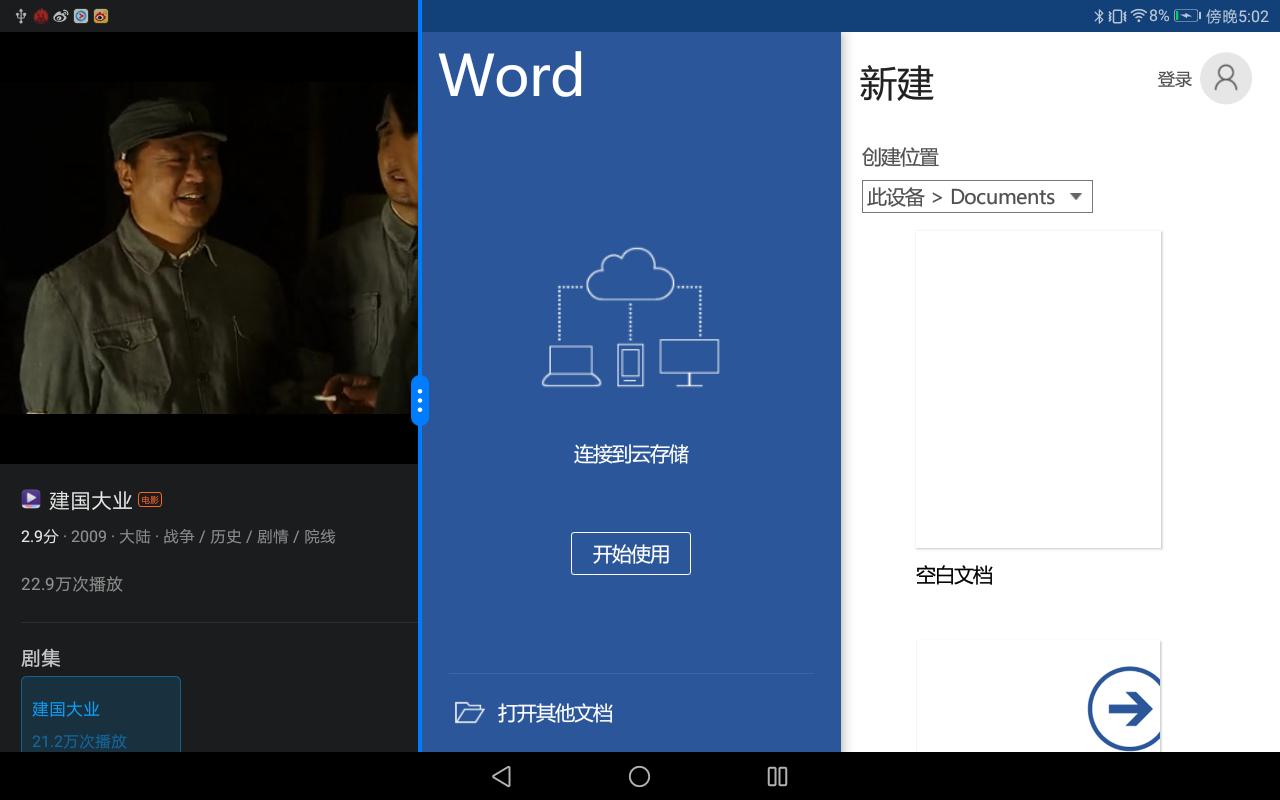Viewport: 1280px width, 800px height.
Task: Tap the 创建位置 label
Action: tap(900, 157)
